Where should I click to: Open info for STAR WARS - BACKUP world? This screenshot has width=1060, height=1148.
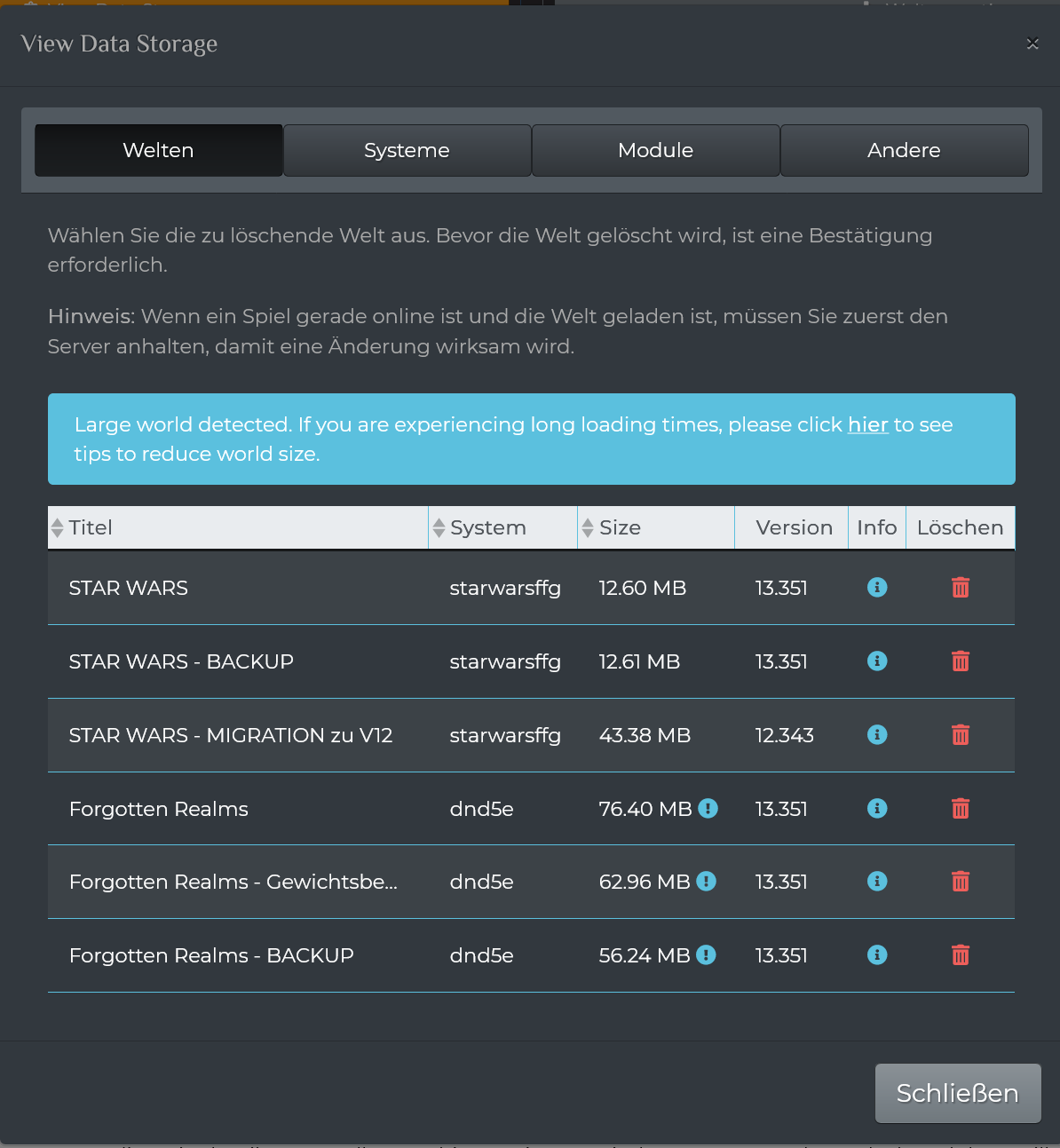pos(877,661)
